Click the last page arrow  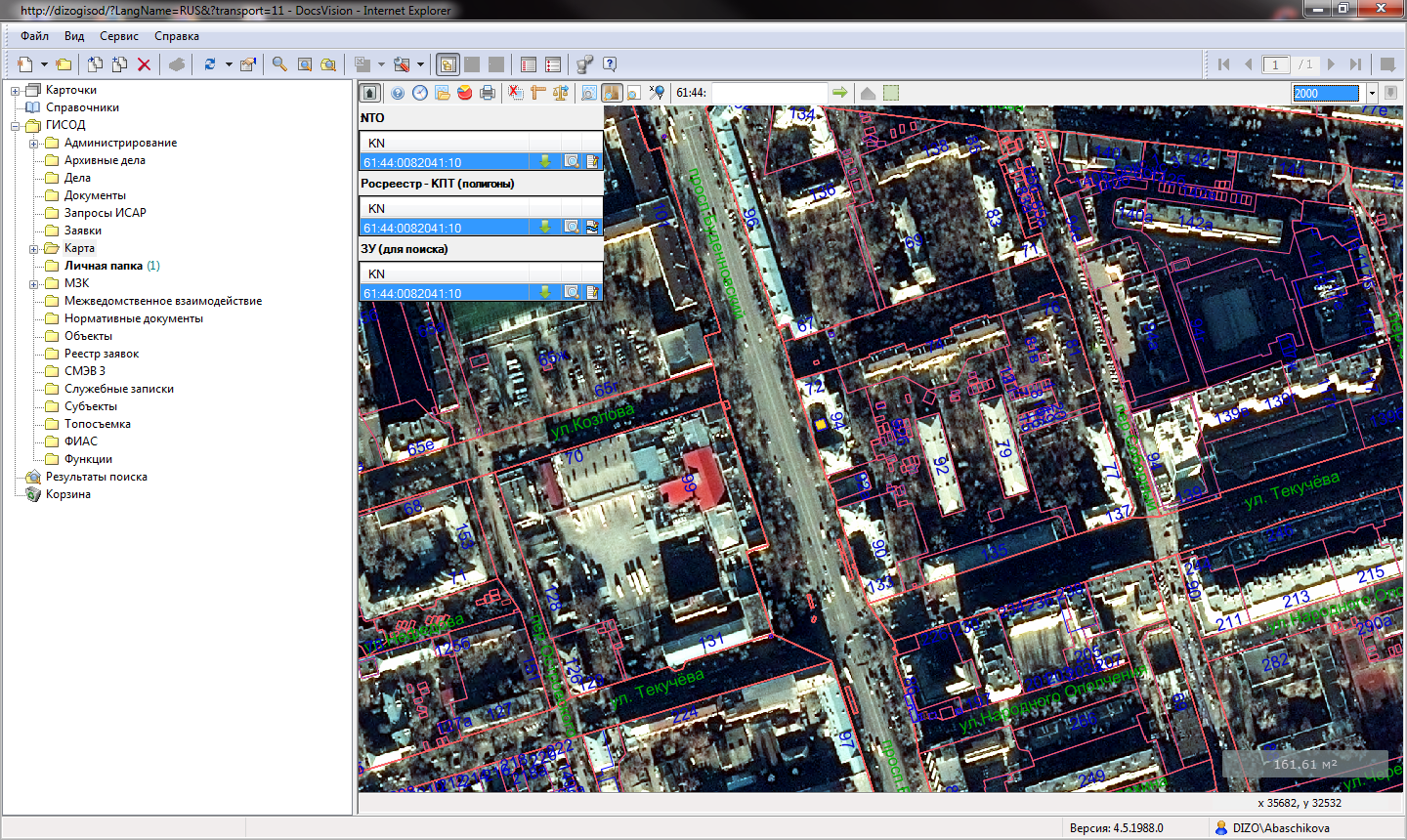pos(1355,64)
